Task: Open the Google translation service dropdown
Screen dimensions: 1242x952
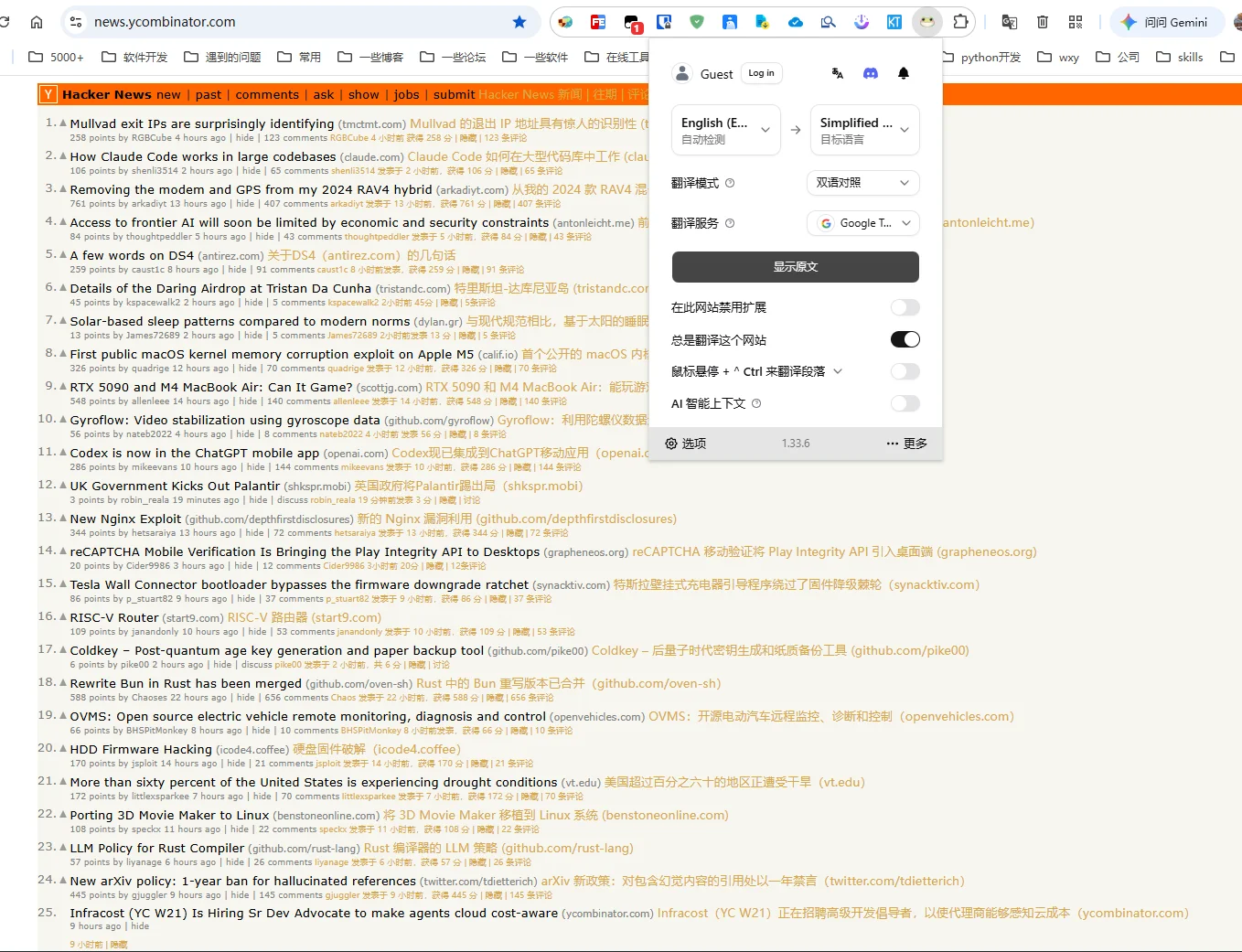Action: (863, 223)
